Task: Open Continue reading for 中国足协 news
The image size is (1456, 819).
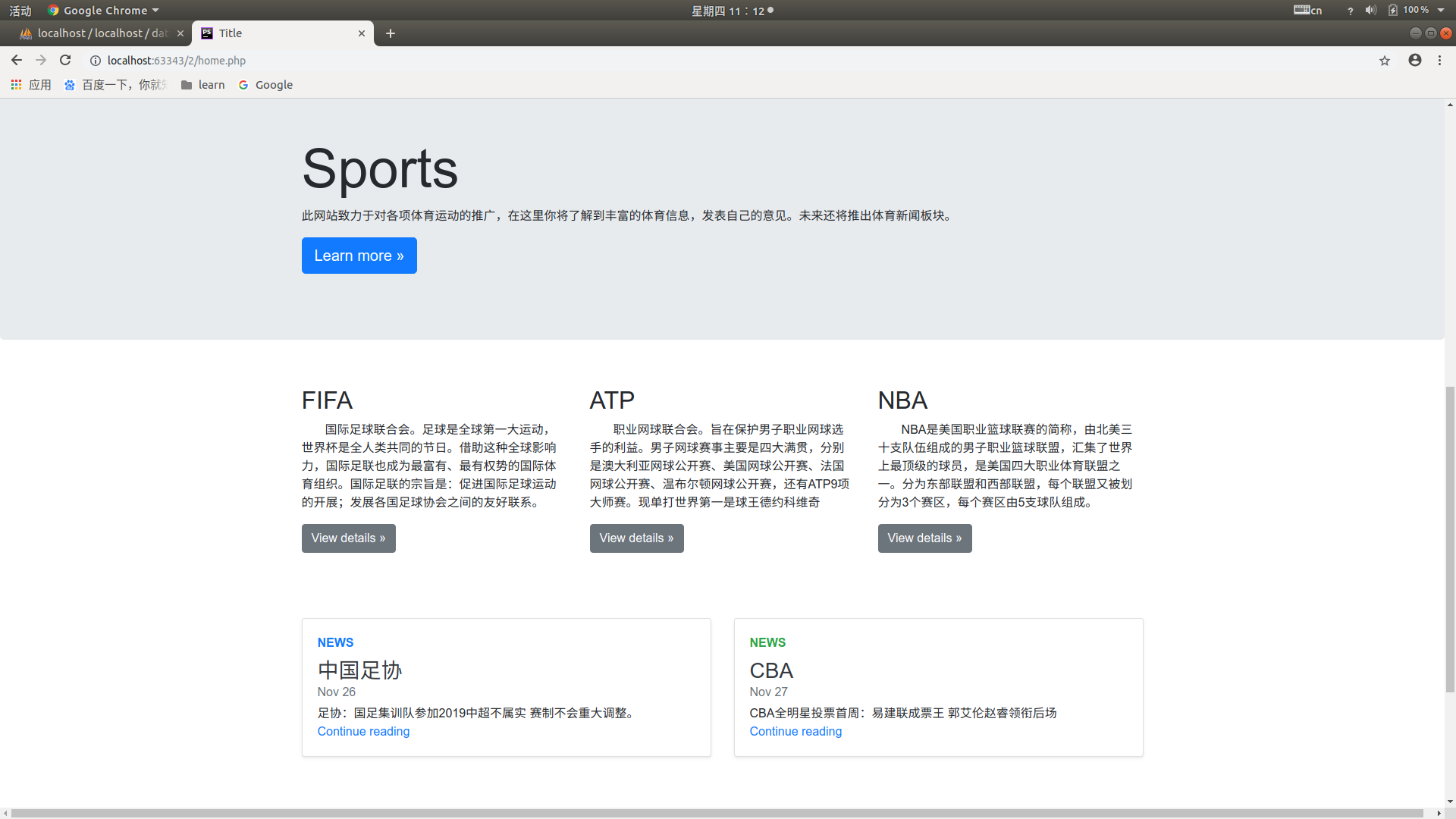Action: tap(363, 731)
